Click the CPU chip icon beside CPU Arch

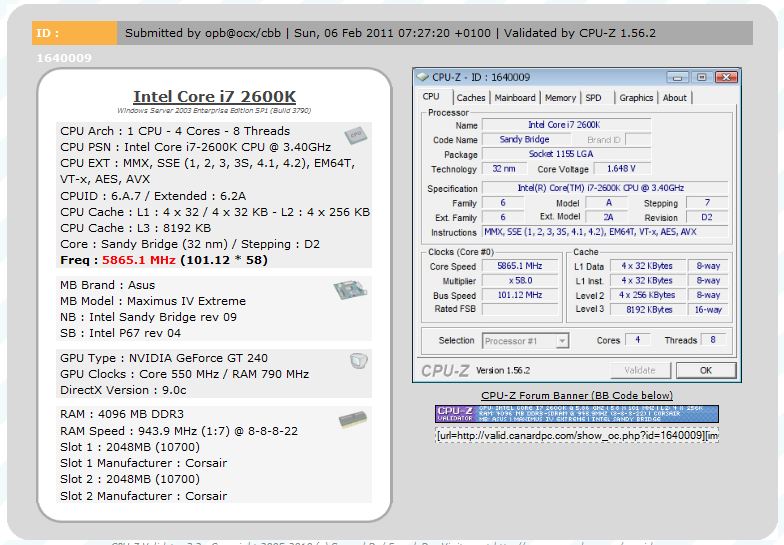(x=356, y=135)
